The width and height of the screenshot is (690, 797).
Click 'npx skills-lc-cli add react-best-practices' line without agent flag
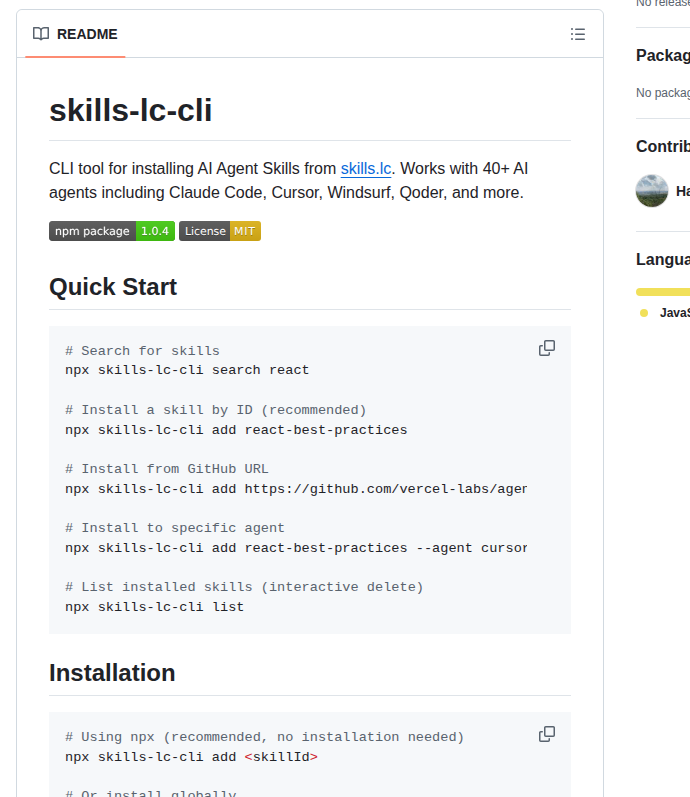coord(236,430)
